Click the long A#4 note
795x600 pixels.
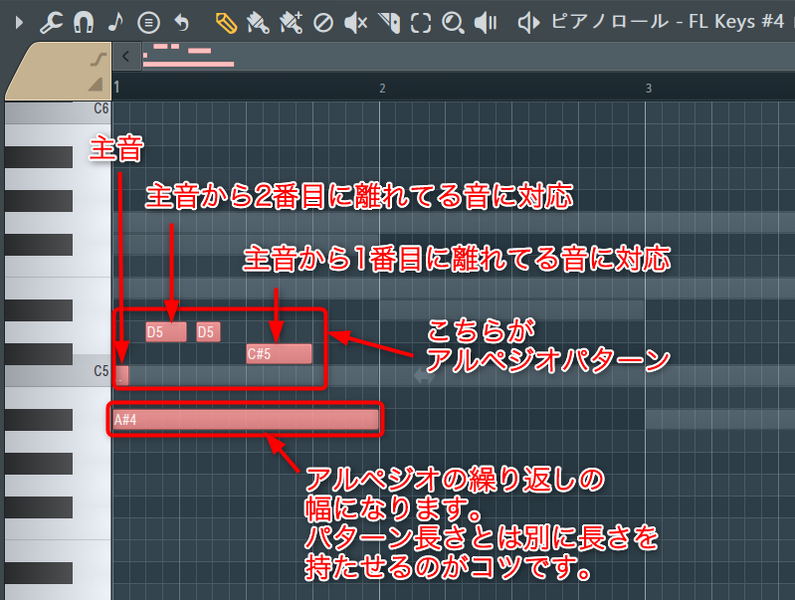click(x=247, y=420)
